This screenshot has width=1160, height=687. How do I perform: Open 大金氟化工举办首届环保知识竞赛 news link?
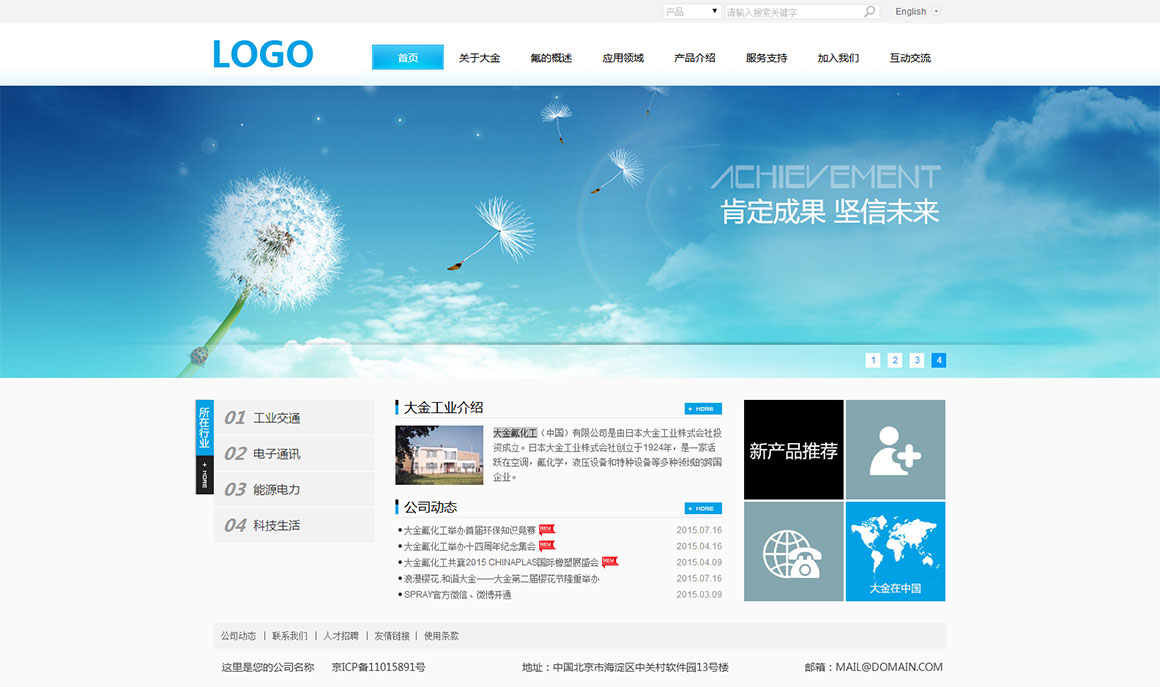coord(469,530)
